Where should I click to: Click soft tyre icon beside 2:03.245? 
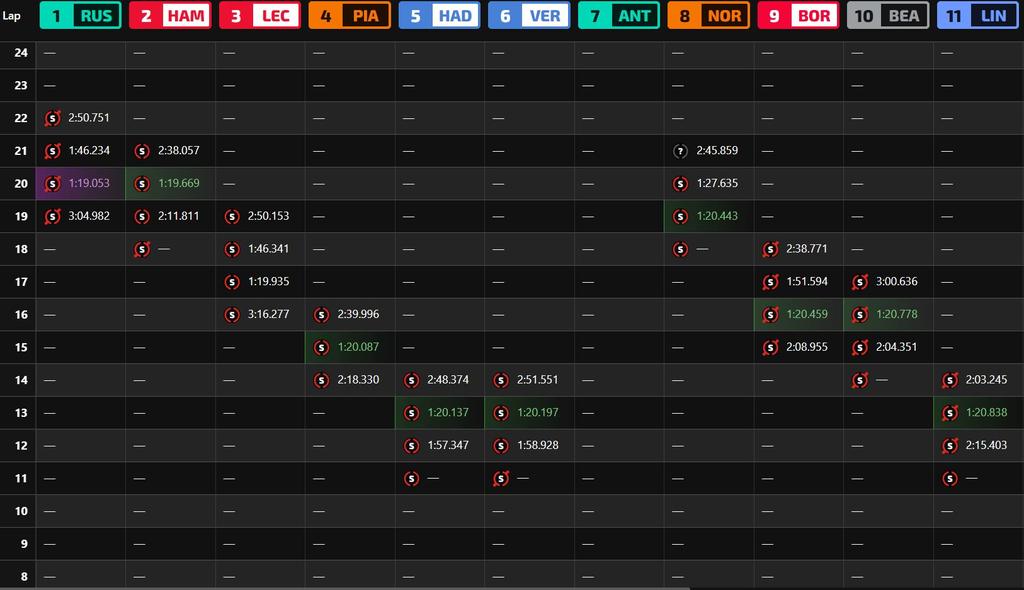950,380
